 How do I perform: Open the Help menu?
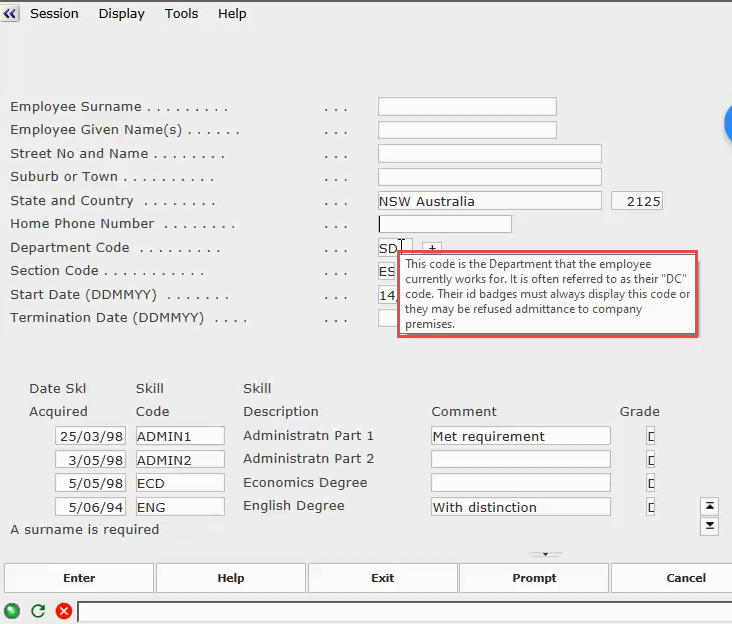click(232, 14)
